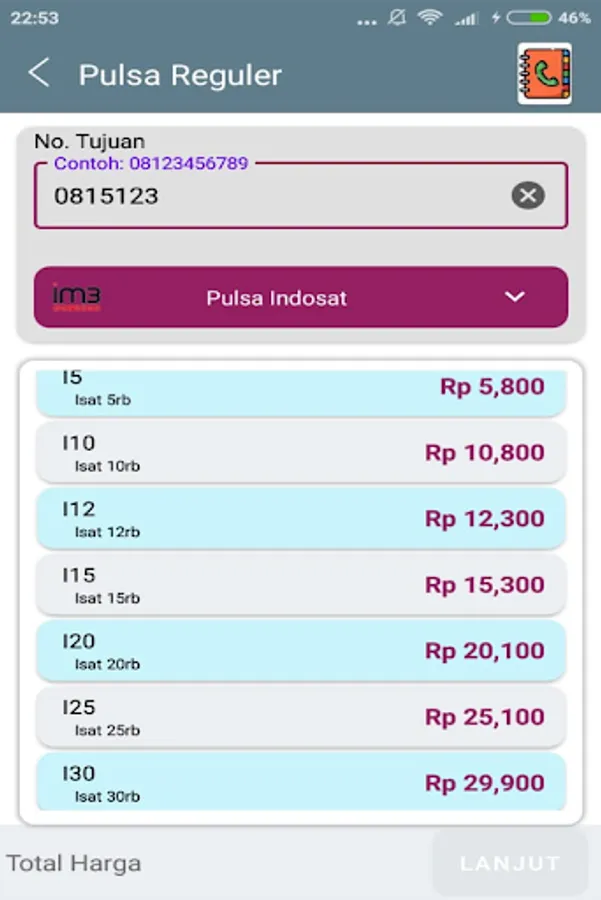Screen dimensions: 601x900
Task: Select I30 Isat 30rb package
Action: (300, 782)
